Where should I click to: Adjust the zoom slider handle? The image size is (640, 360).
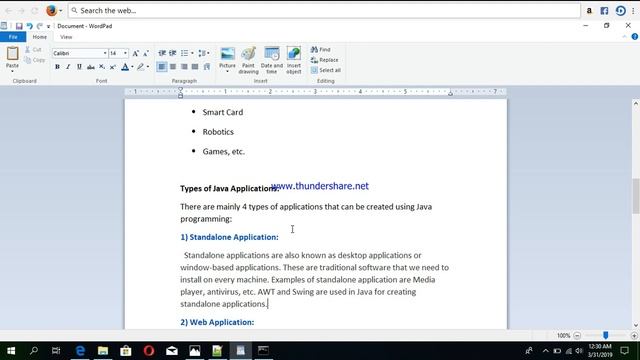click(606, 335)
